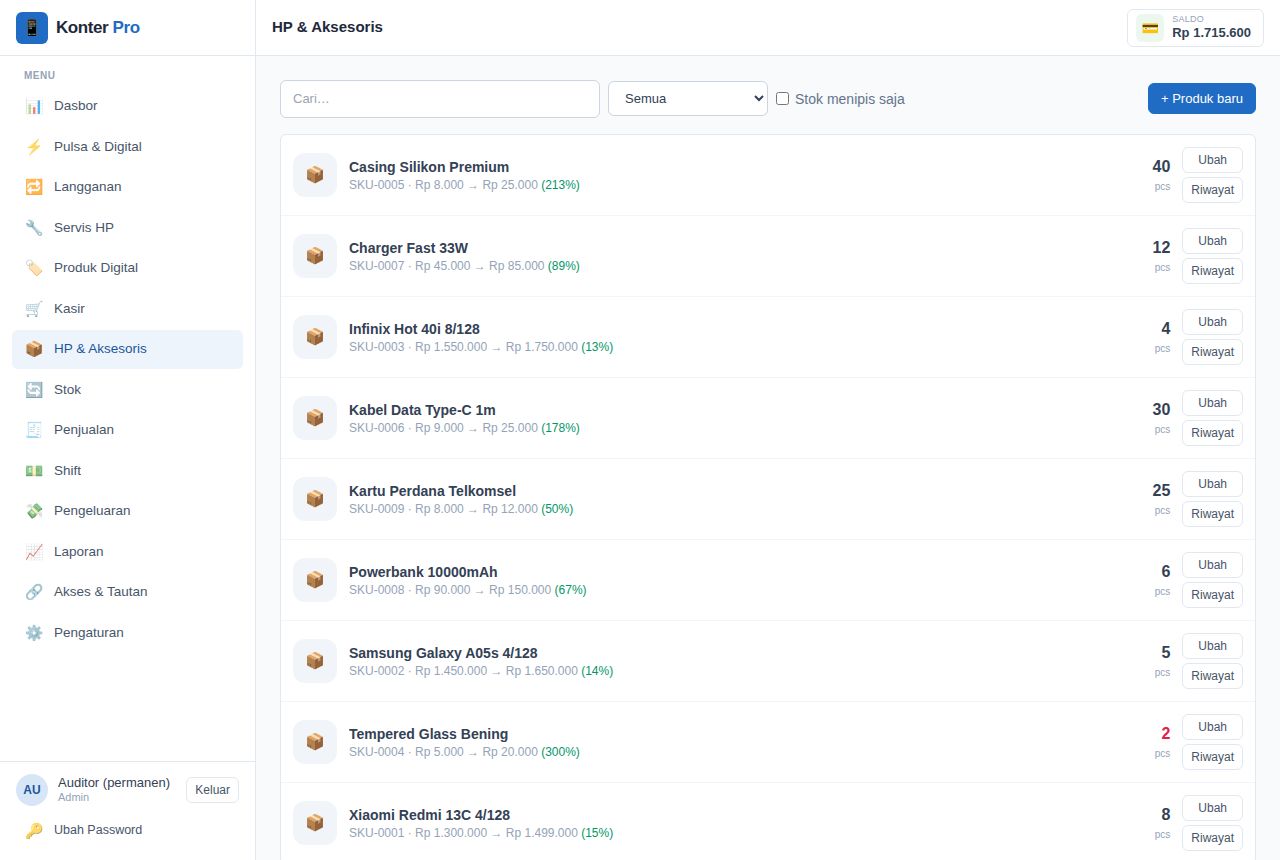Image resolution: width=1280 pixels, height=860 pixels.
Task: Click the package icon of Kabel Data Type-C
Action: point(315,418)
